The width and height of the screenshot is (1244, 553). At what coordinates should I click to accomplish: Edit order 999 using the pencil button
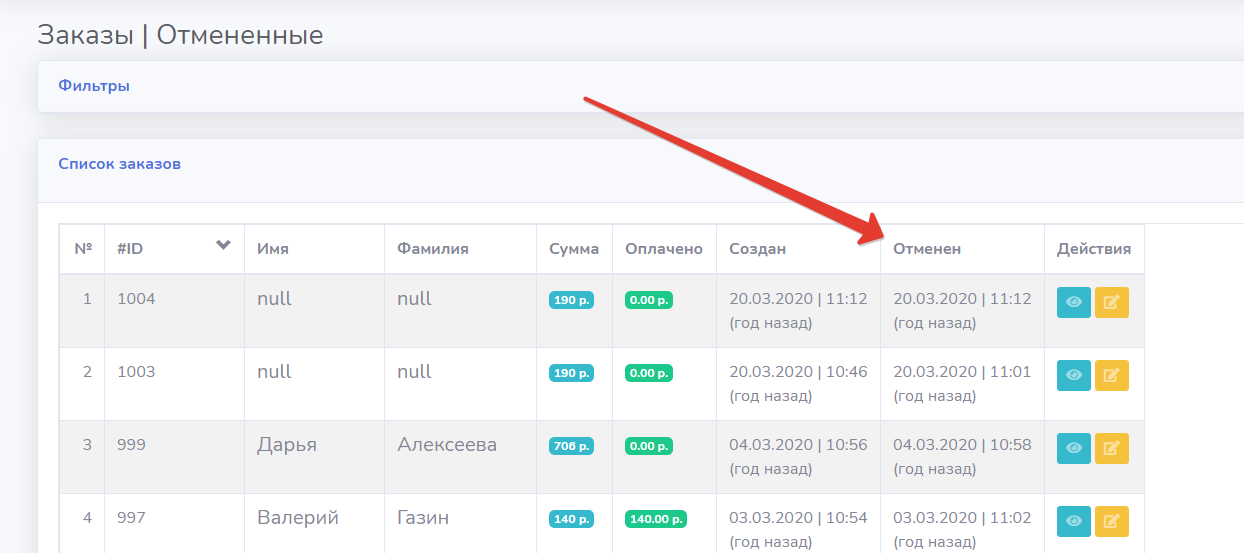pyautogui.click(x=1111, y=448)
